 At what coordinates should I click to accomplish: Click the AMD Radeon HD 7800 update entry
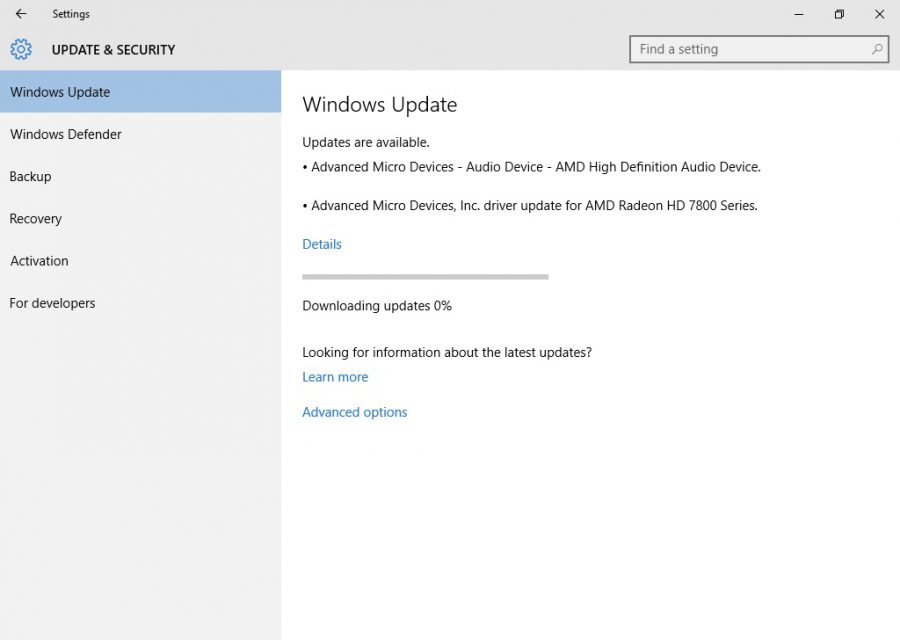point(529,205)
